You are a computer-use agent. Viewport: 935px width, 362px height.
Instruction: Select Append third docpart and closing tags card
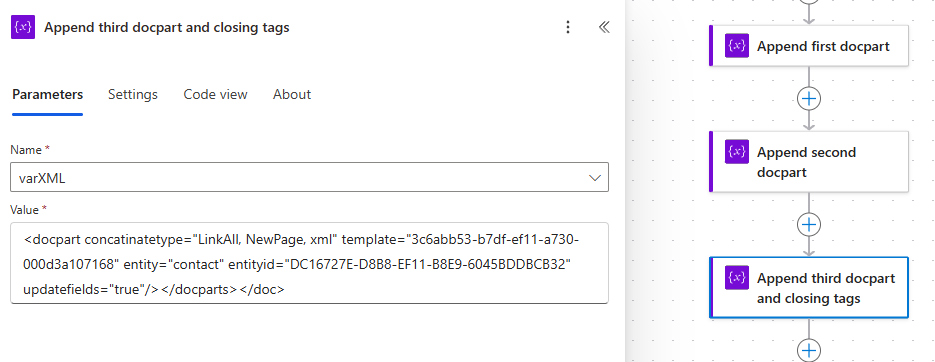(809, 287)
